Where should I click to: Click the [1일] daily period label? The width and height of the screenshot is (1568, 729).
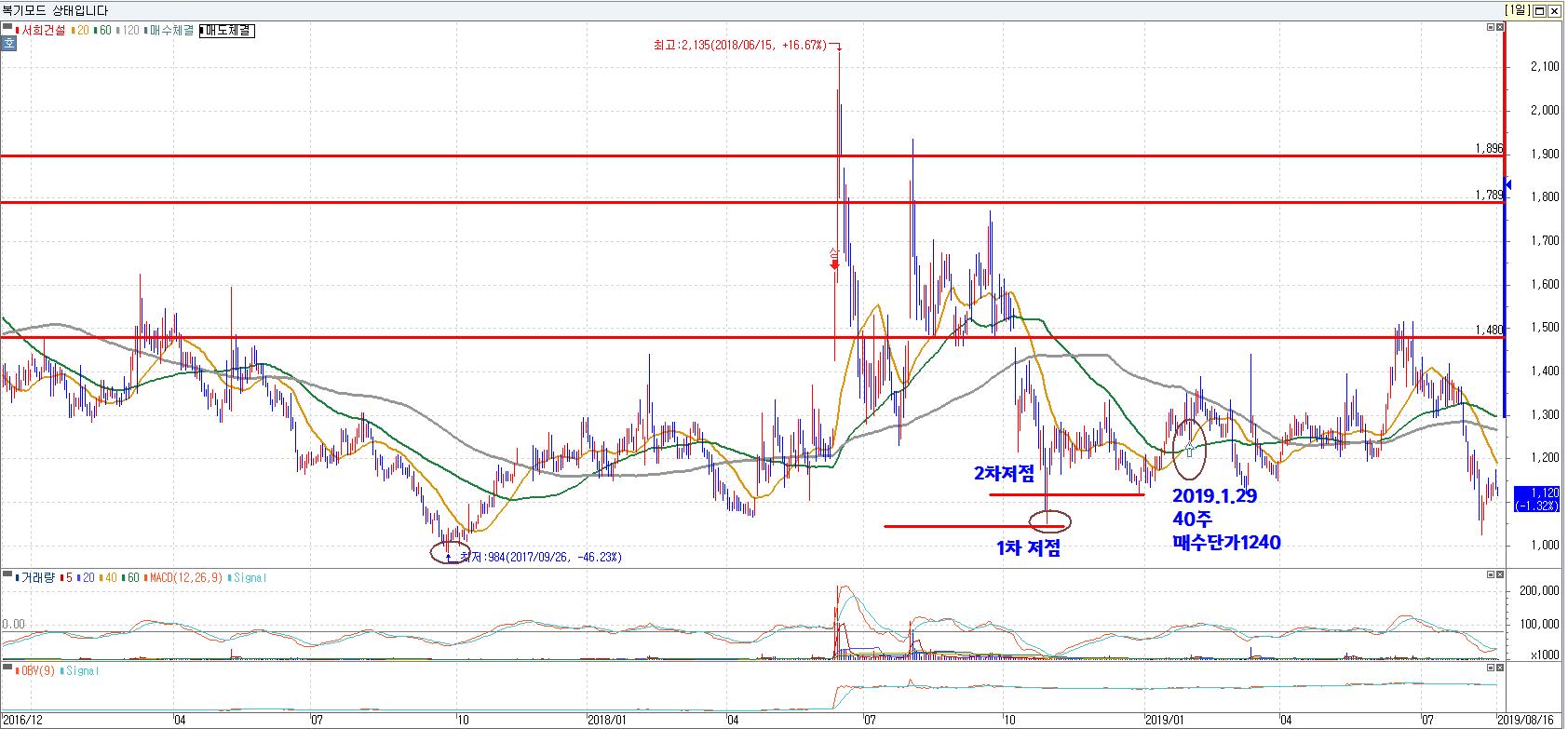tap(1517, 10)
